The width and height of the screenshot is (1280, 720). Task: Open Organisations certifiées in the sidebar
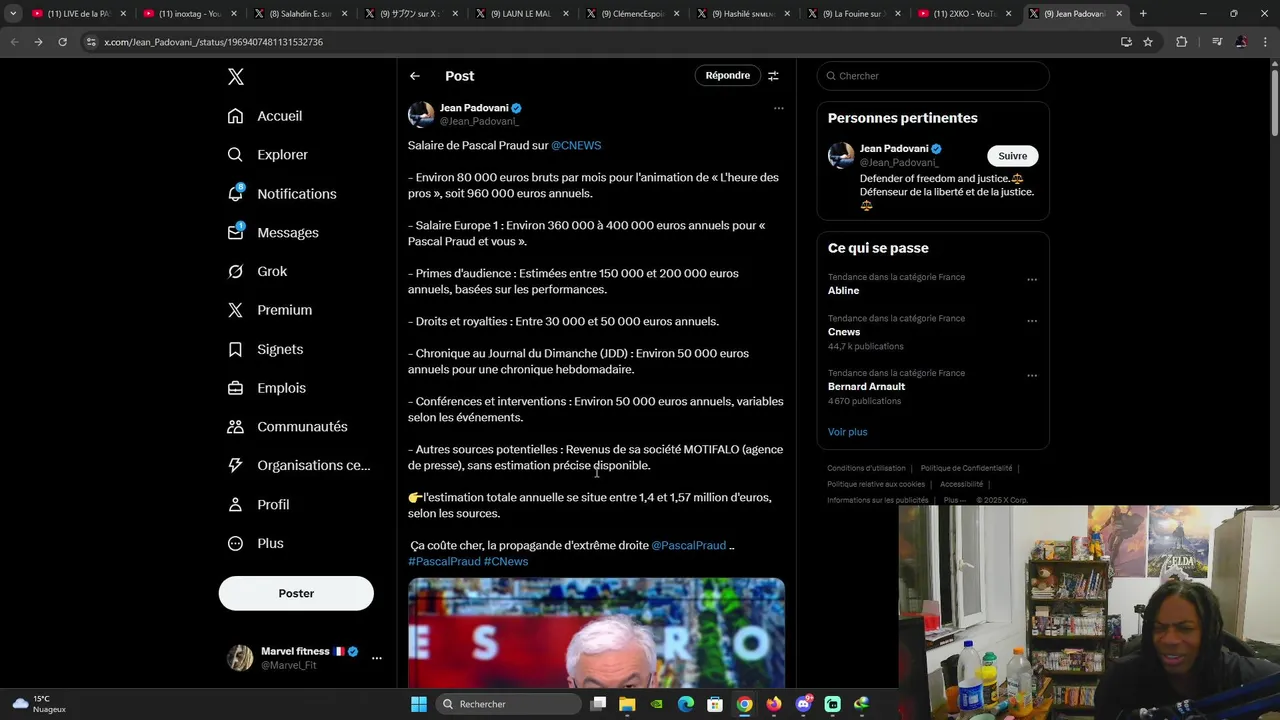(299, 465)
